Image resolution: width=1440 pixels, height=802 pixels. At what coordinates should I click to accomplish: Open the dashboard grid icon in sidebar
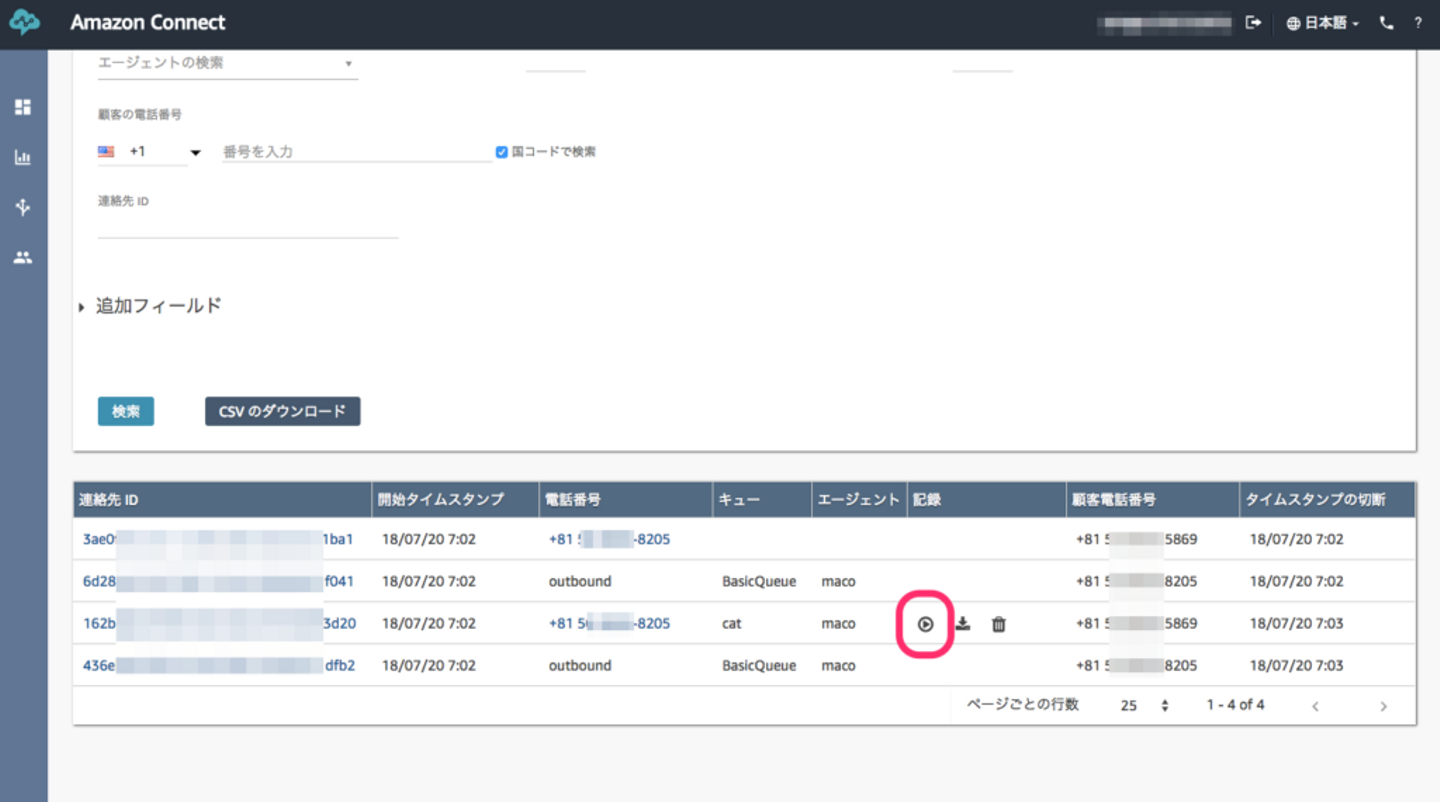(x=22, y=107)
